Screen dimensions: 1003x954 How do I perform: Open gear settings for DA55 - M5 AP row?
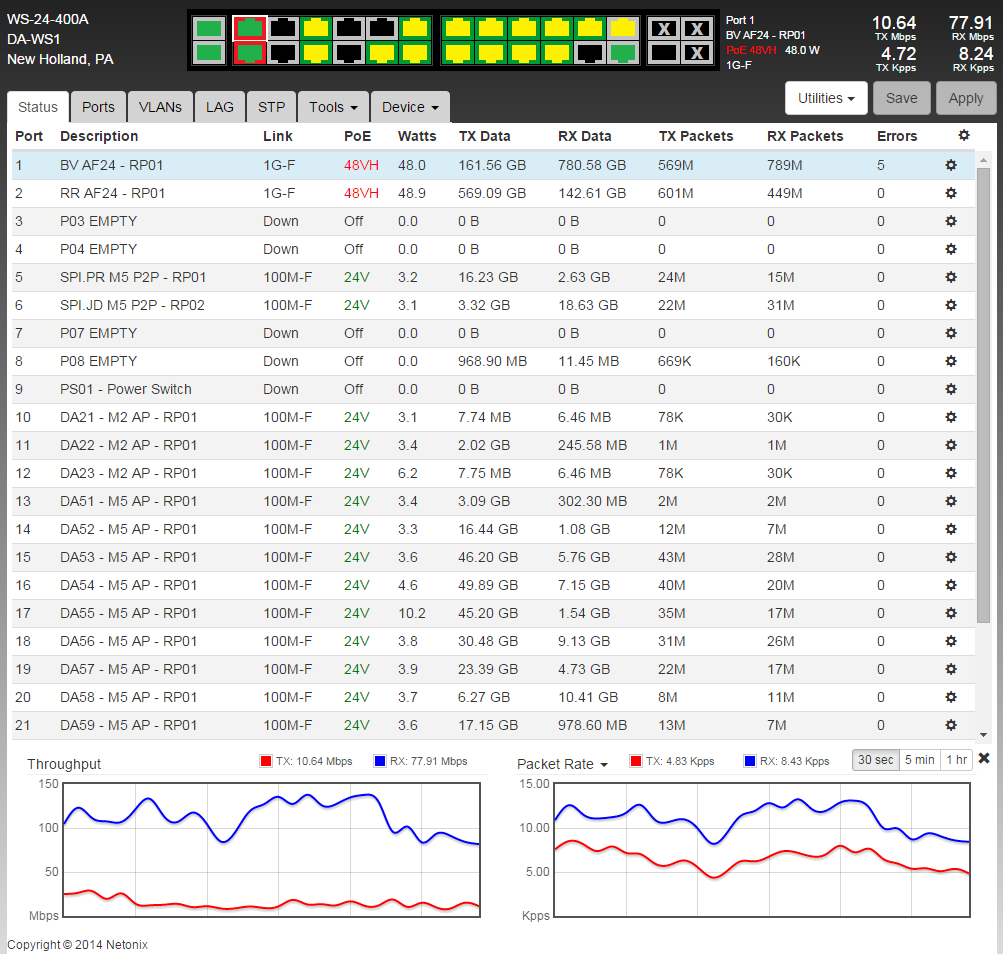[951, 613]
